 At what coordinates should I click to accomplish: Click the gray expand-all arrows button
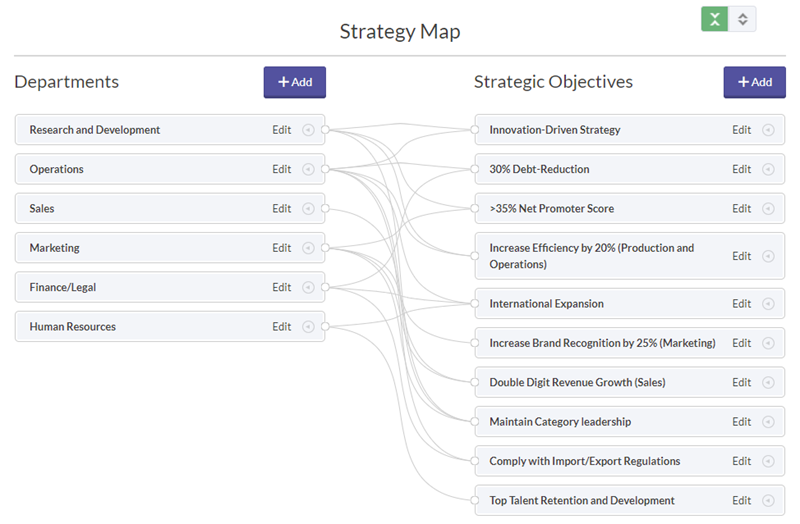click(742, 19)
